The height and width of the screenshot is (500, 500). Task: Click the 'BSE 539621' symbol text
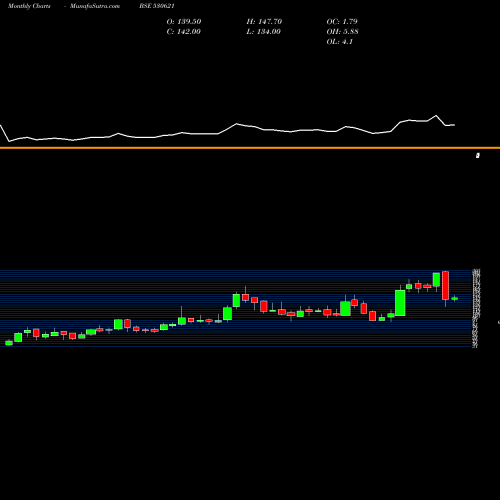pyautogui.click(x=157, y=6)
